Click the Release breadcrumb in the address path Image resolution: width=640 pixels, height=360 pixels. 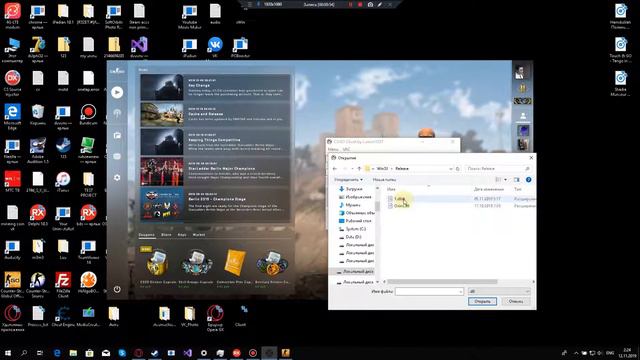[x=402, y=169]
